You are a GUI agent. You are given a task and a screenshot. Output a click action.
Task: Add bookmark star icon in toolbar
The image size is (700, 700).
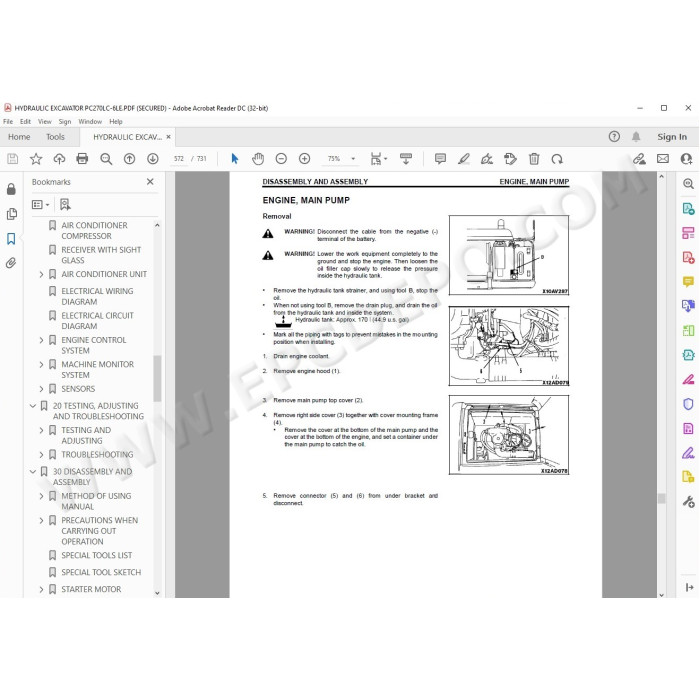point(36,159)
